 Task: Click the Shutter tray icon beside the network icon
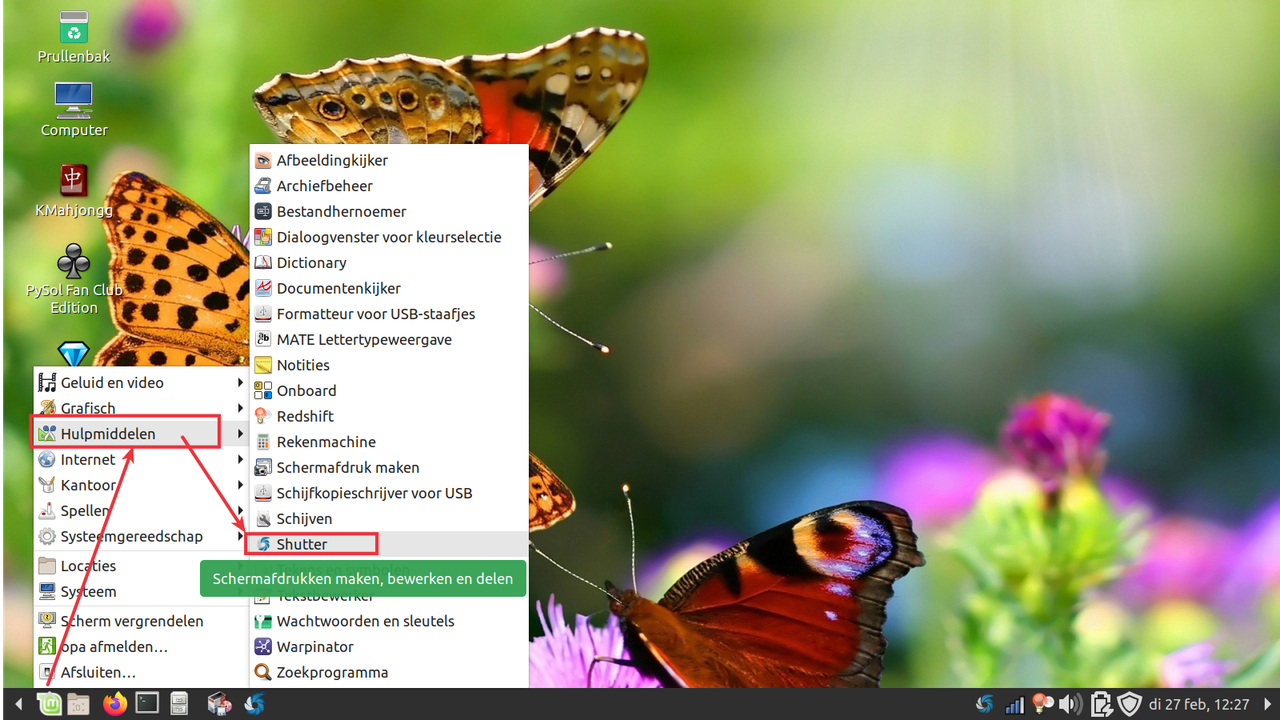pyautogui.click(x=985, y=704)
